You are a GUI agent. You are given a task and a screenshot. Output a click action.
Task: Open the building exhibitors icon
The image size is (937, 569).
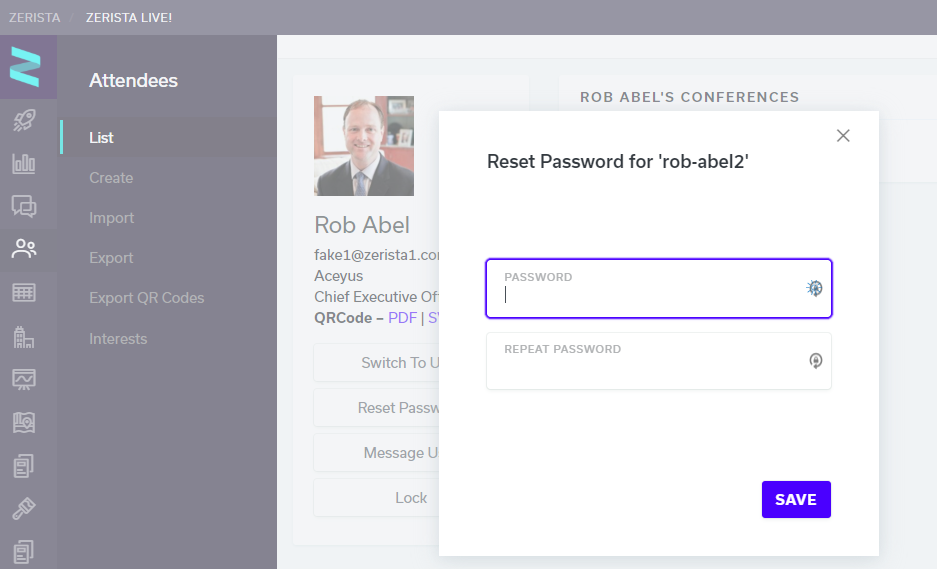coord(24,337)
